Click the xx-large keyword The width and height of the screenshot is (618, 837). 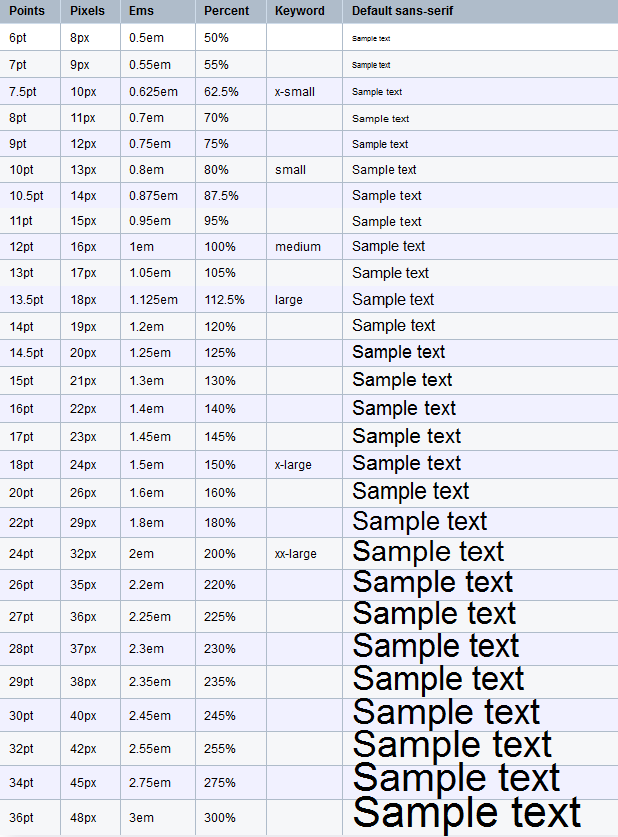(296, 554)
